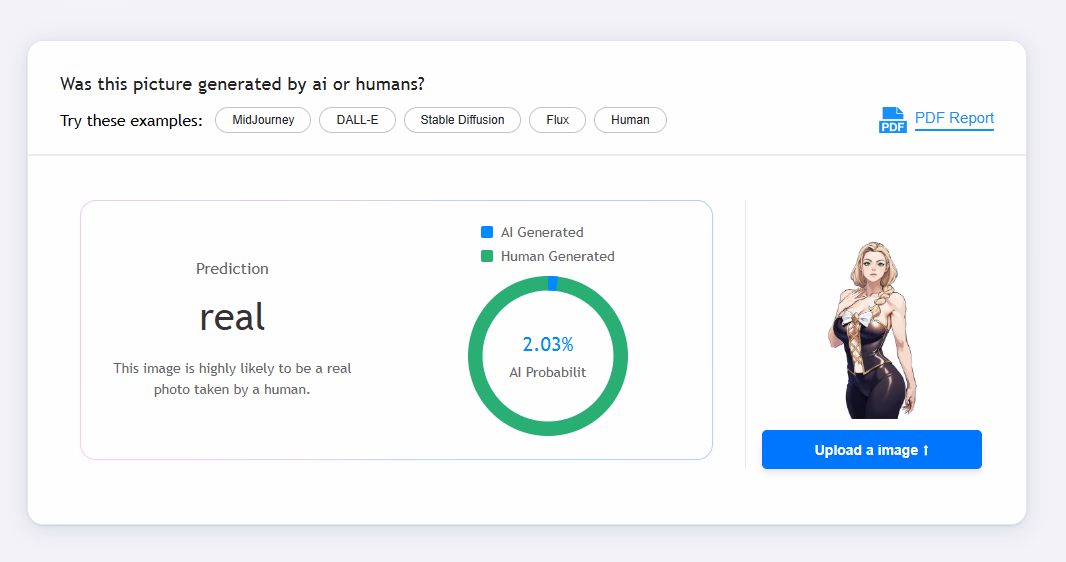This screenshot has height=562, width=1066.
Task: Click the small blue donut chart segment
Action: (552, 284)
